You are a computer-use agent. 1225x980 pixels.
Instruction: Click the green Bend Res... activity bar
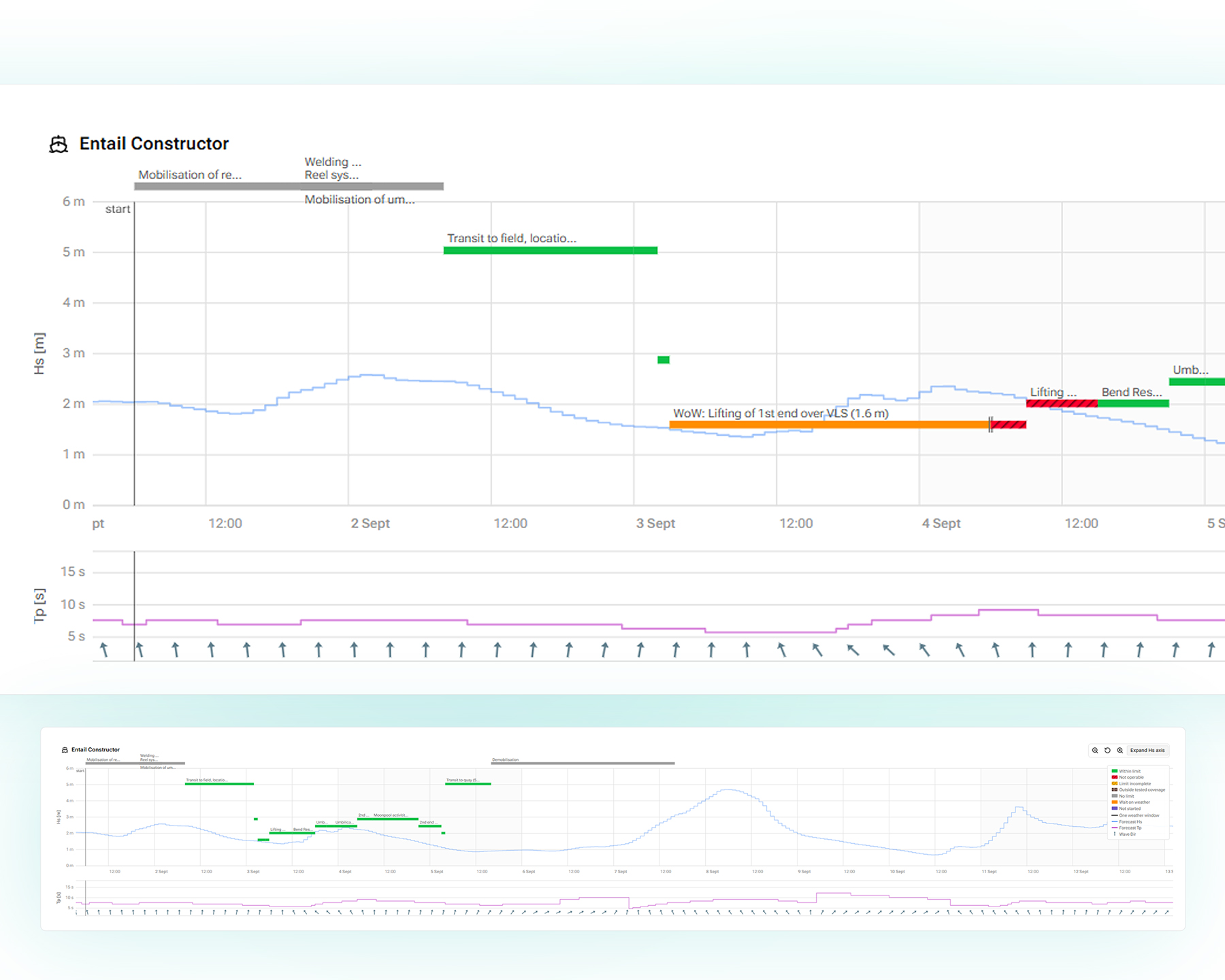tap(1133, 404)
